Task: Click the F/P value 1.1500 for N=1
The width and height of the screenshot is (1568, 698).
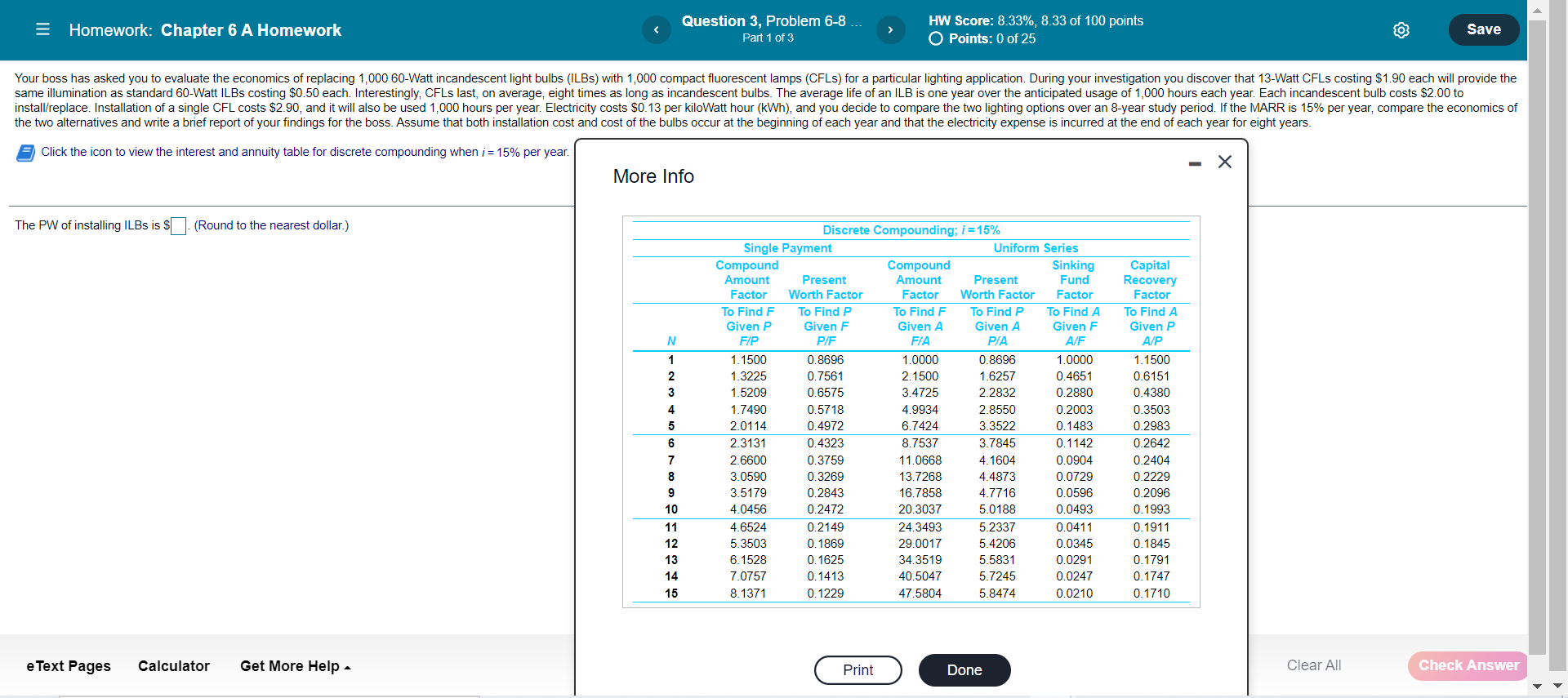Action: tap(748, 360)
